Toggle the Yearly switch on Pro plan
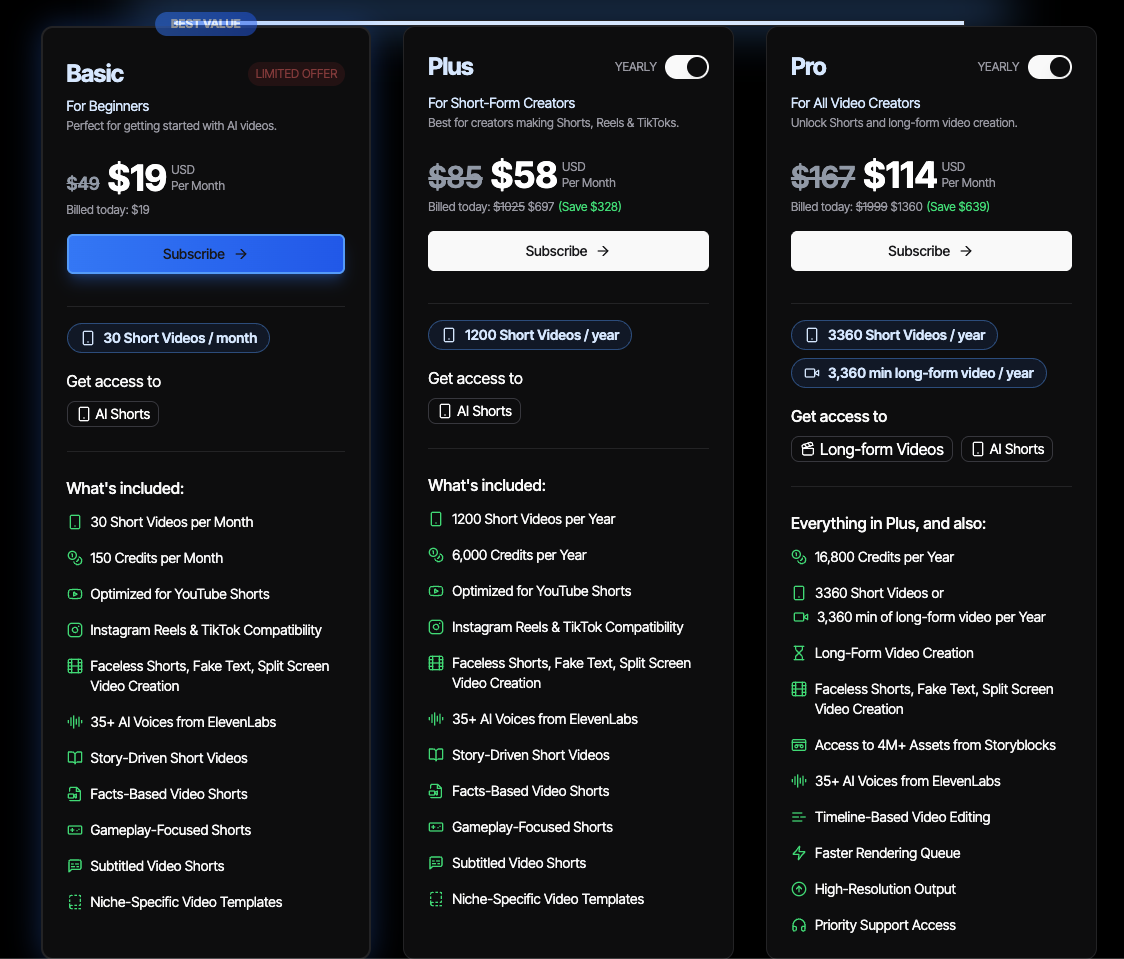The image size is (1124, 959). click(1049, 67)
